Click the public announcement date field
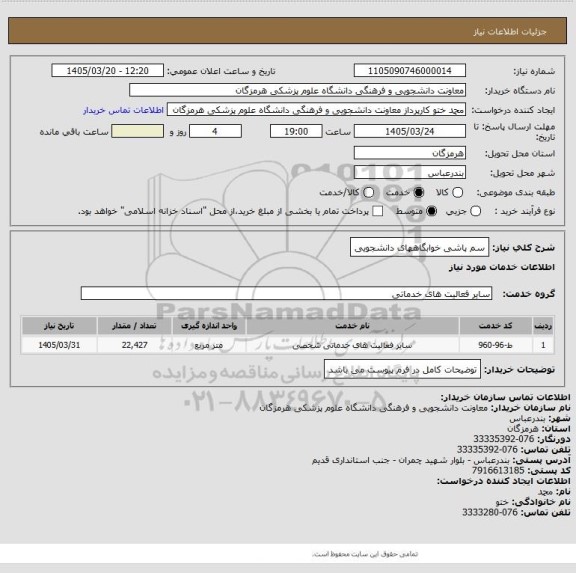576x573 pixels. (108, 71)
